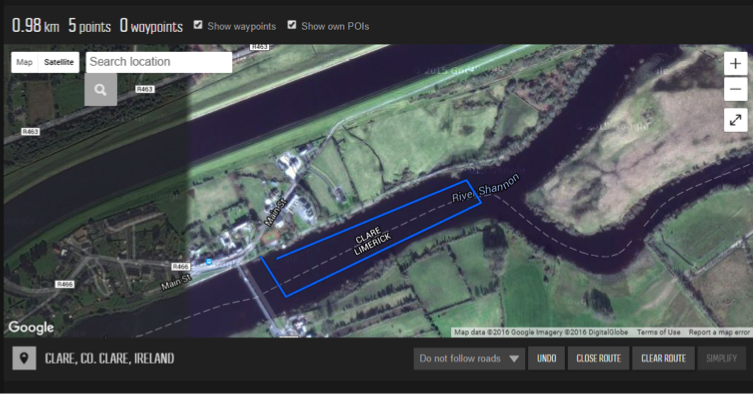Click the Google logo on map
The height and width of the screenshot is (394, 754).
coord(31,328)
